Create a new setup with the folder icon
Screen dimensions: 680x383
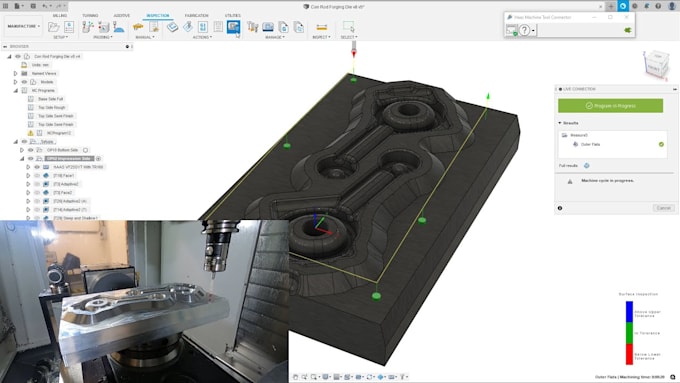tap(54, 27)
